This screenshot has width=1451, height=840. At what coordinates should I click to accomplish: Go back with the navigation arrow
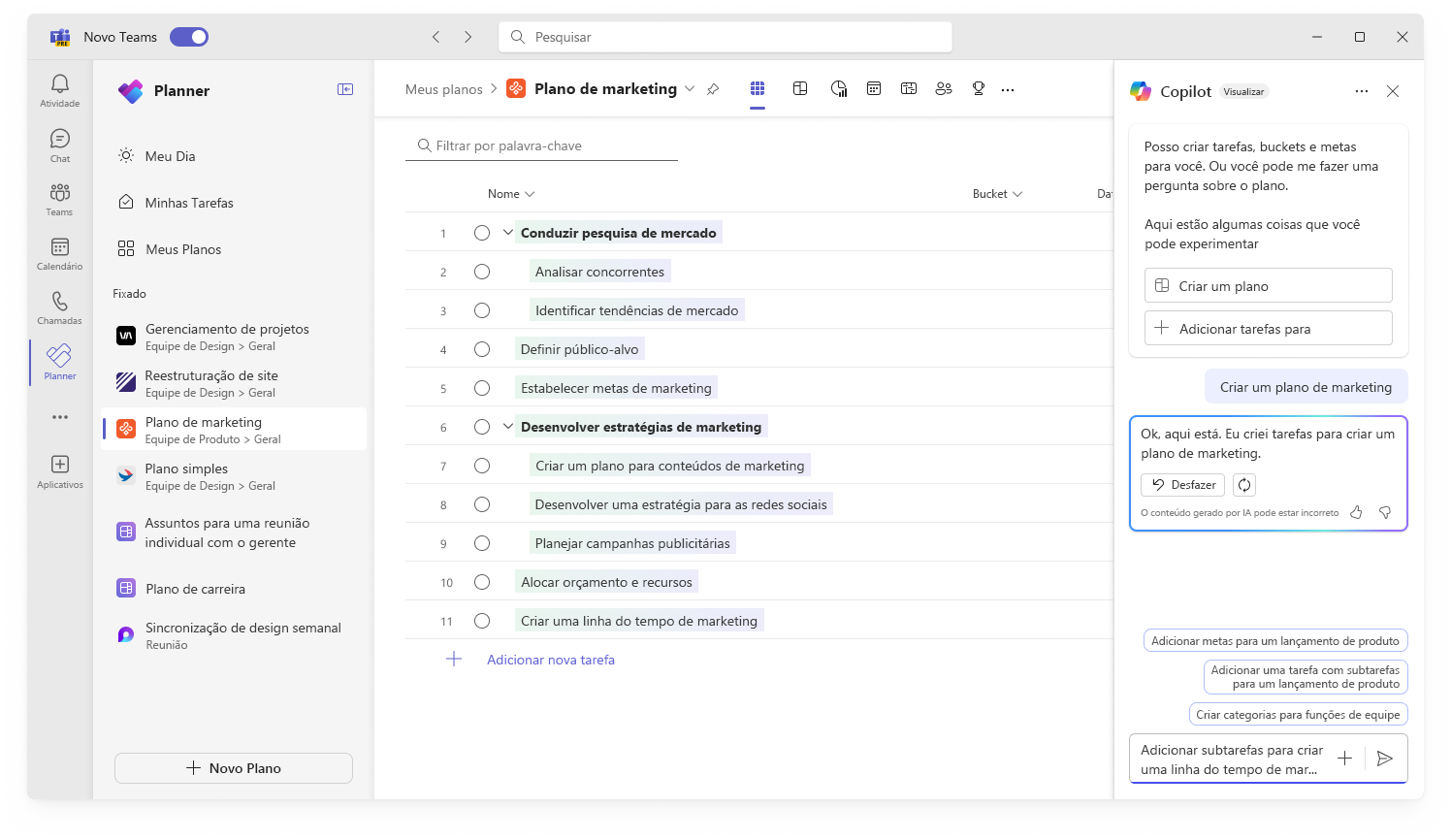tap(436, 37)
